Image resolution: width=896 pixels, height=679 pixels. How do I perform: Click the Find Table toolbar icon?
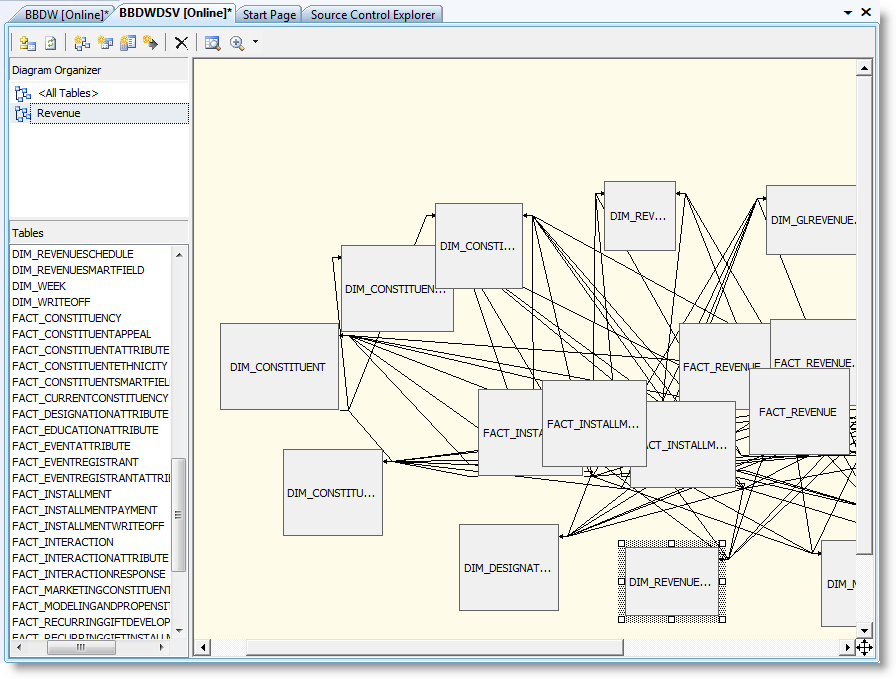212,43
